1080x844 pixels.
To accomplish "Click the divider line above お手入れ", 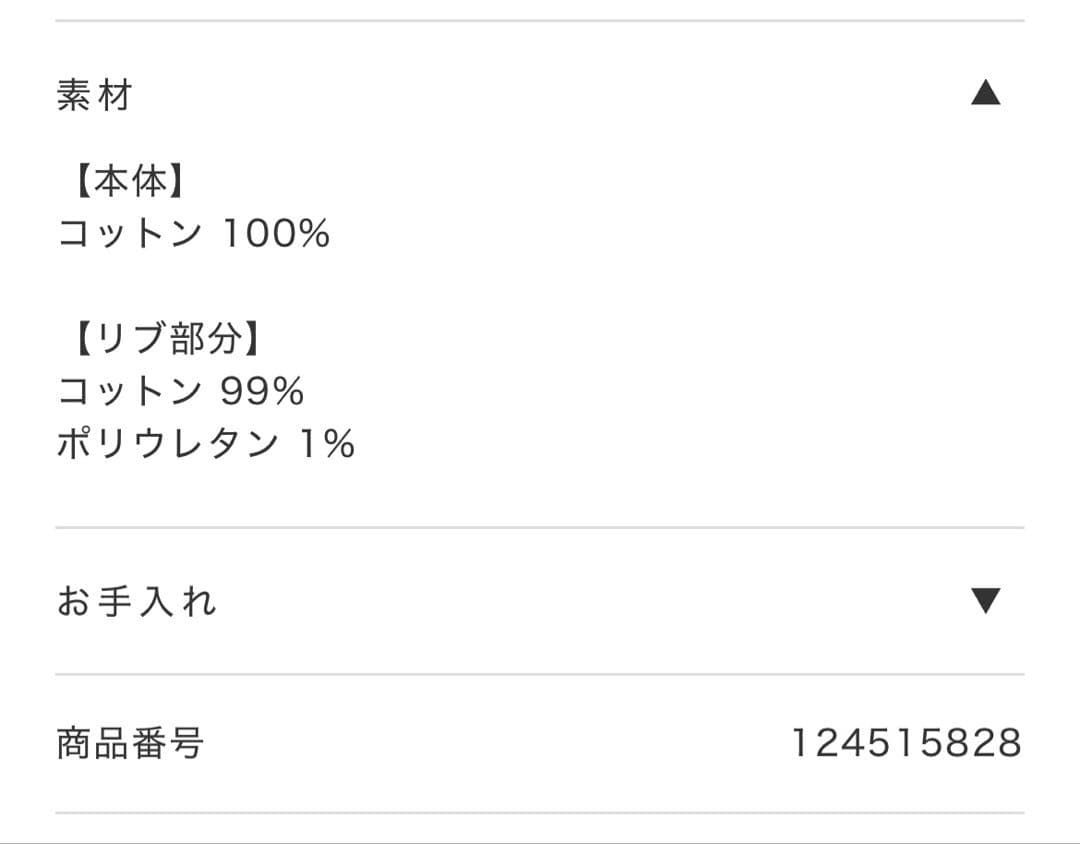I will pyautogui.click(x=540, y=527).
